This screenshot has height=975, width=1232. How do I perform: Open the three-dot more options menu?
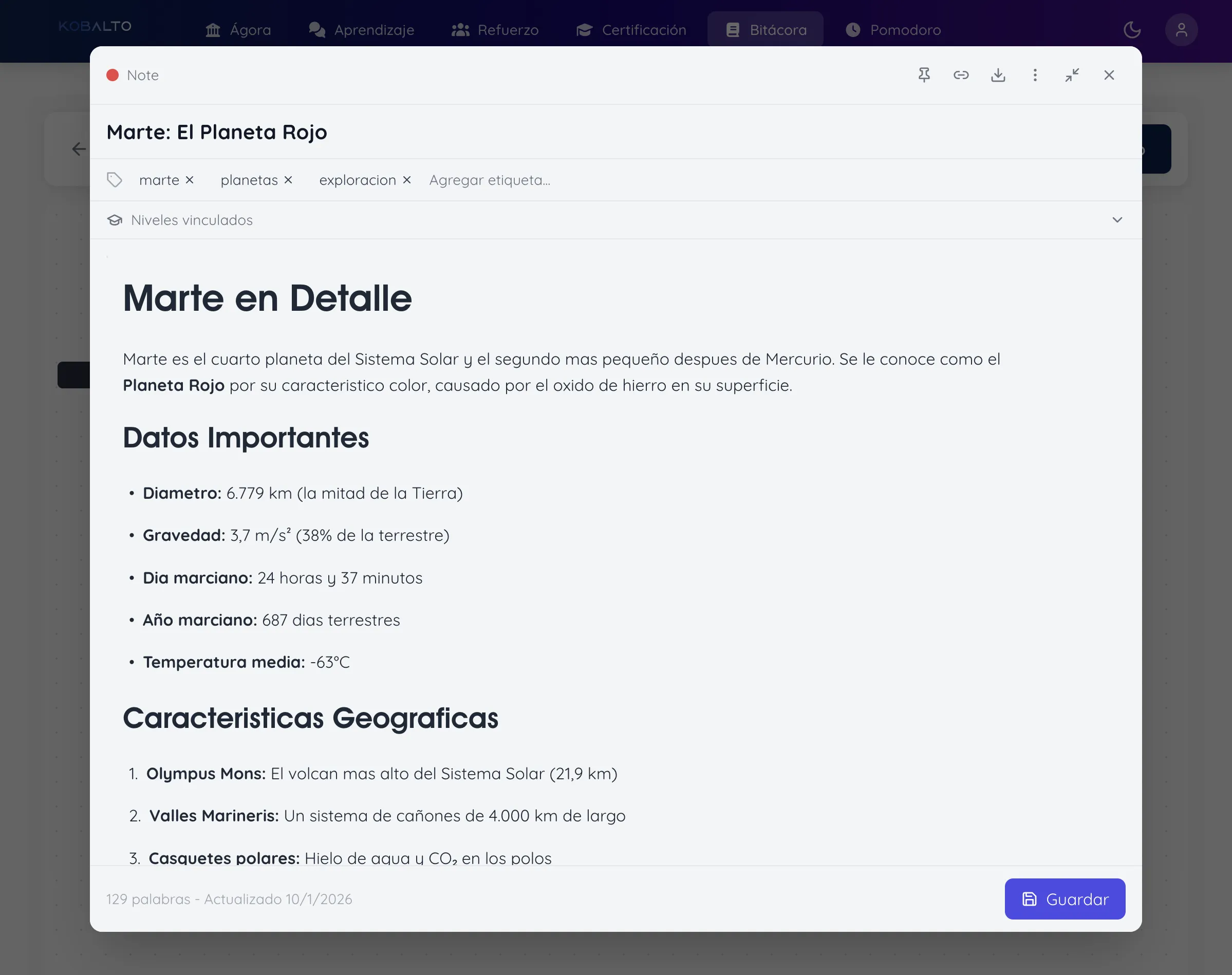coord(1035,76)
